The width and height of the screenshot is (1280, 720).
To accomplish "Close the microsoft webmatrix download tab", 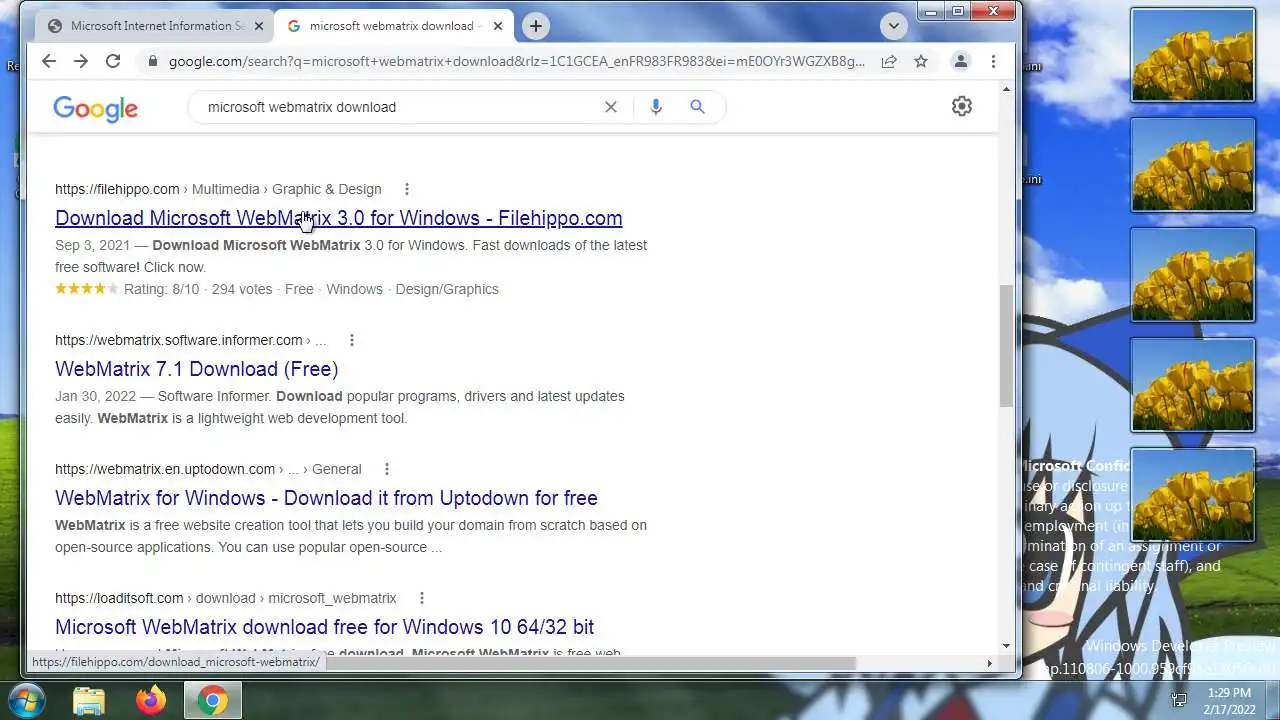I will click(498, 26).
